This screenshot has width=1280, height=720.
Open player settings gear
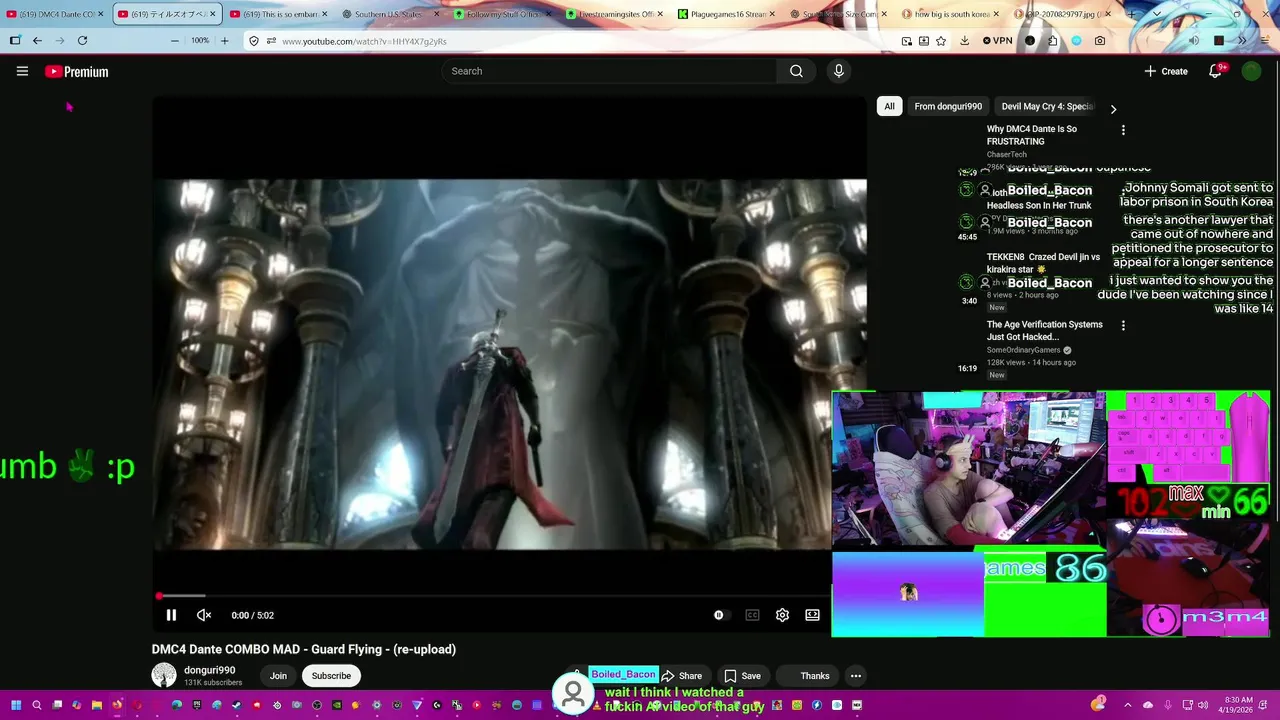782,615
